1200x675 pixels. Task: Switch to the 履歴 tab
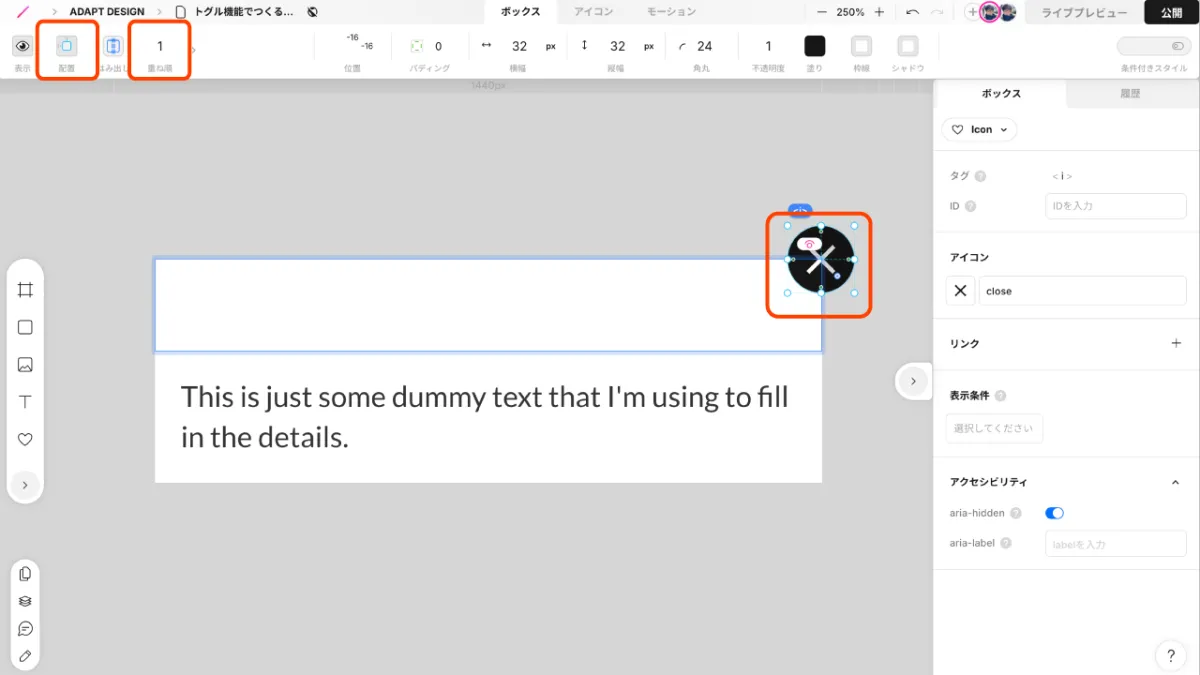click(1129, 93)
